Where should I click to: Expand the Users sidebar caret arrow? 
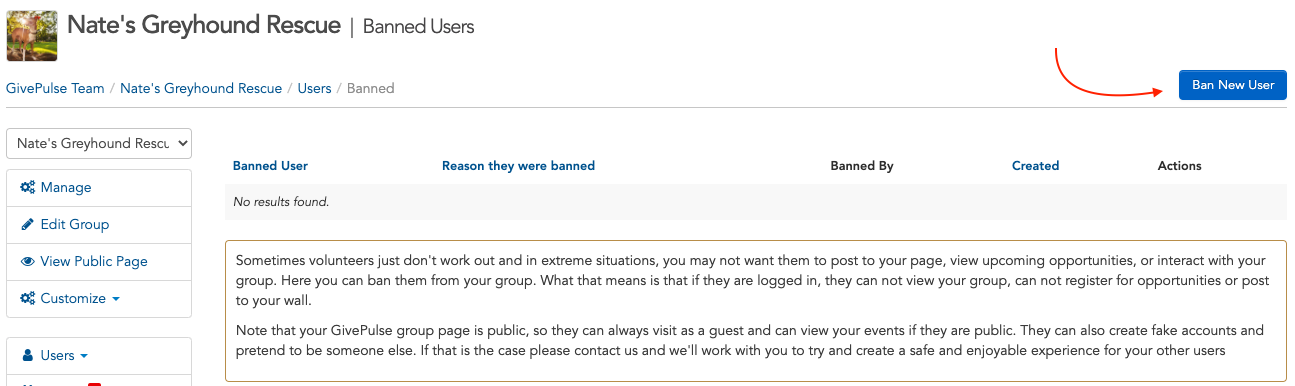83,356
